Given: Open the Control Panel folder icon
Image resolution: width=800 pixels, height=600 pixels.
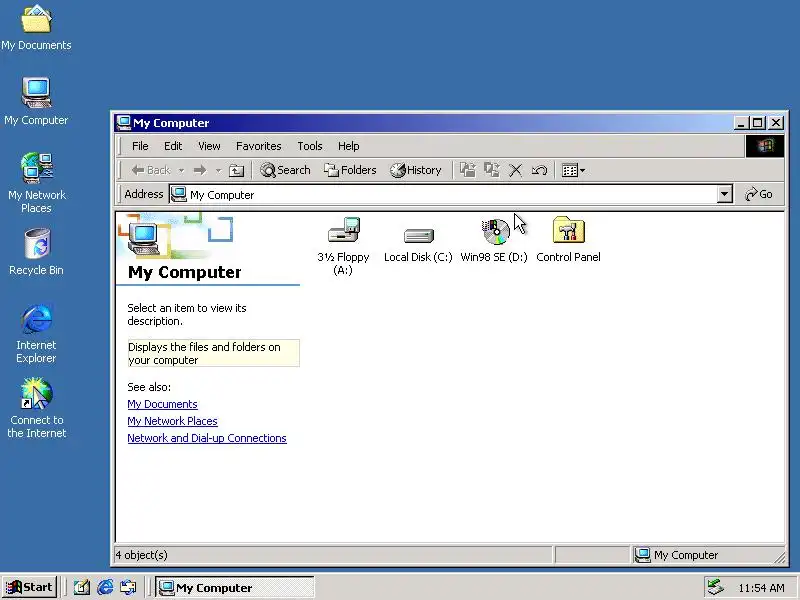Looking at the screenshot, I should pyautogui.click(x=568, y=240).
